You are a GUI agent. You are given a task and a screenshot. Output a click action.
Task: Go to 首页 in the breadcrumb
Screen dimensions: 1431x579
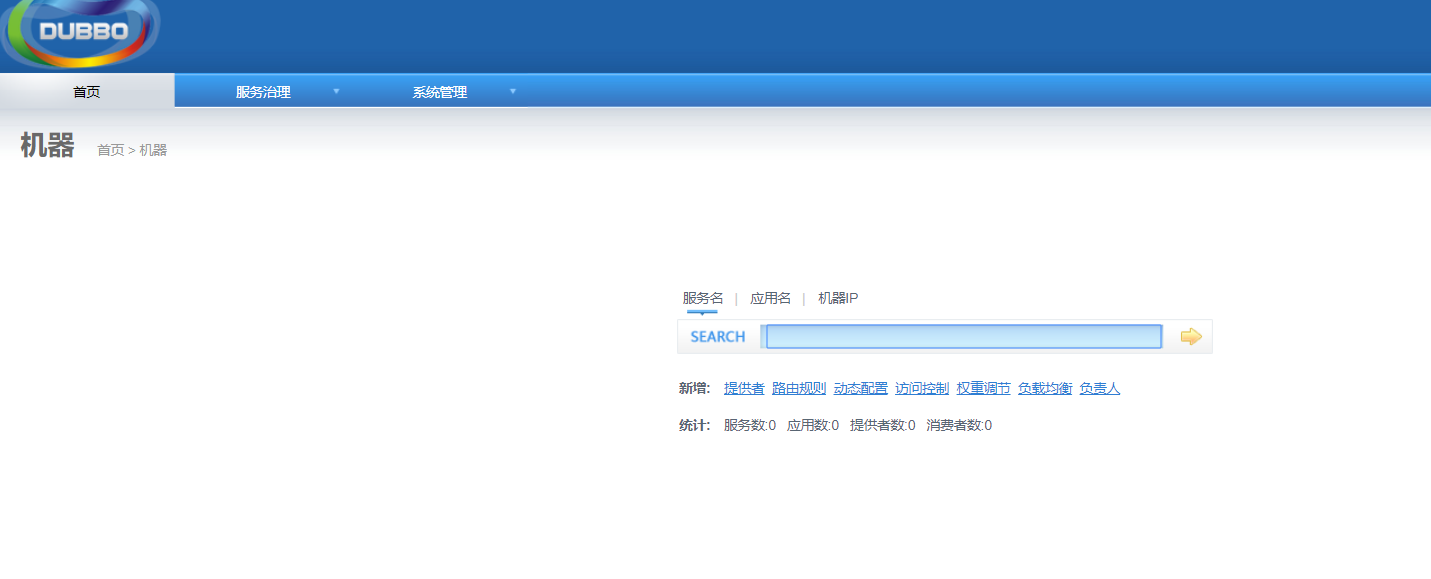coord(110,150)
